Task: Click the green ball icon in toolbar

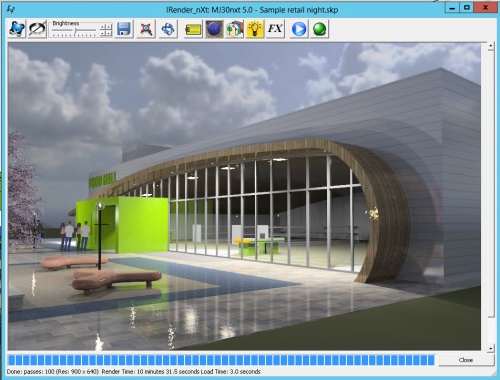Action: pos(319,29)
